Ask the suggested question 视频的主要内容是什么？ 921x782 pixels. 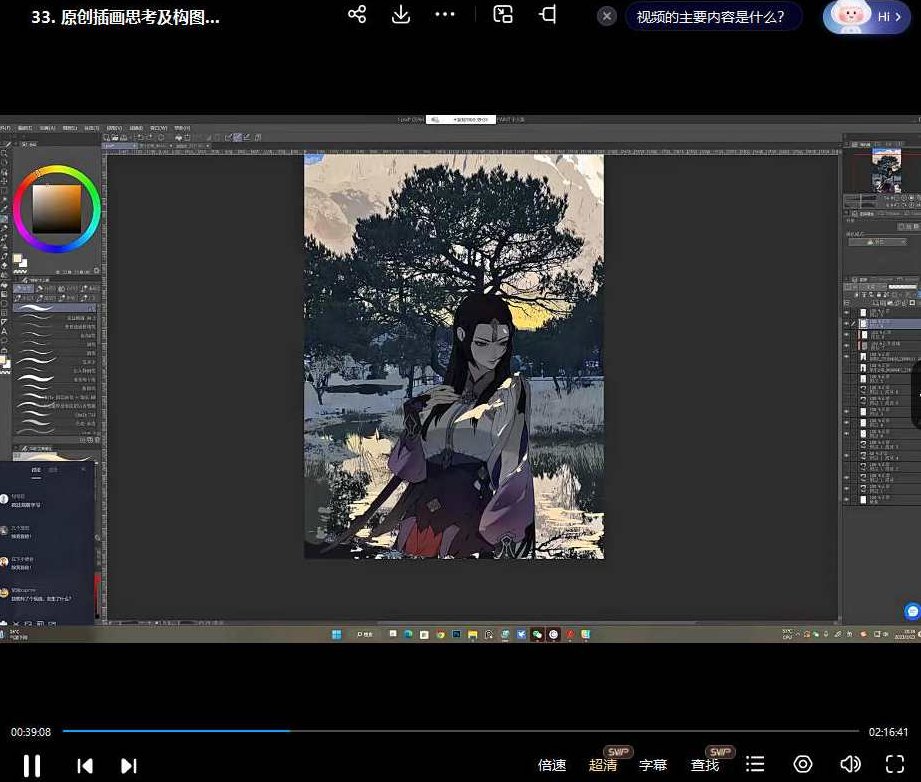point(711,17)
